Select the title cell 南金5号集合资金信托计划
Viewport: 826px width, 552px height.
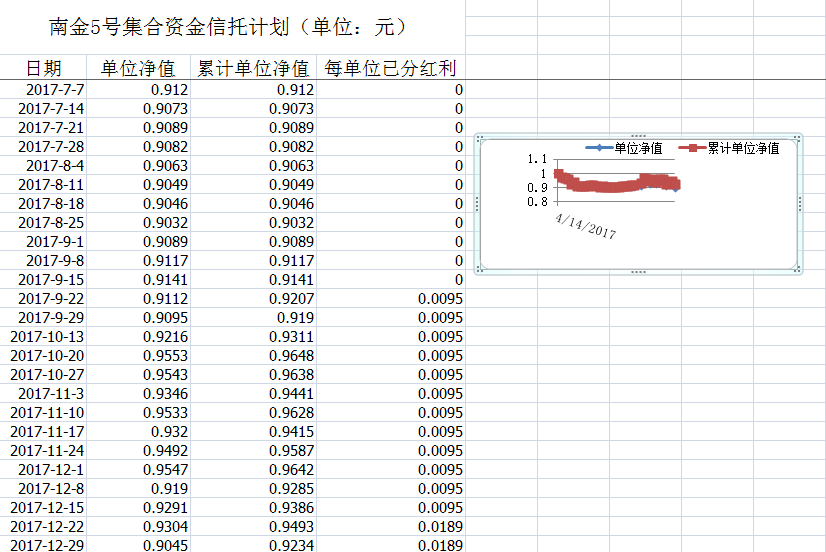(230, 27)
